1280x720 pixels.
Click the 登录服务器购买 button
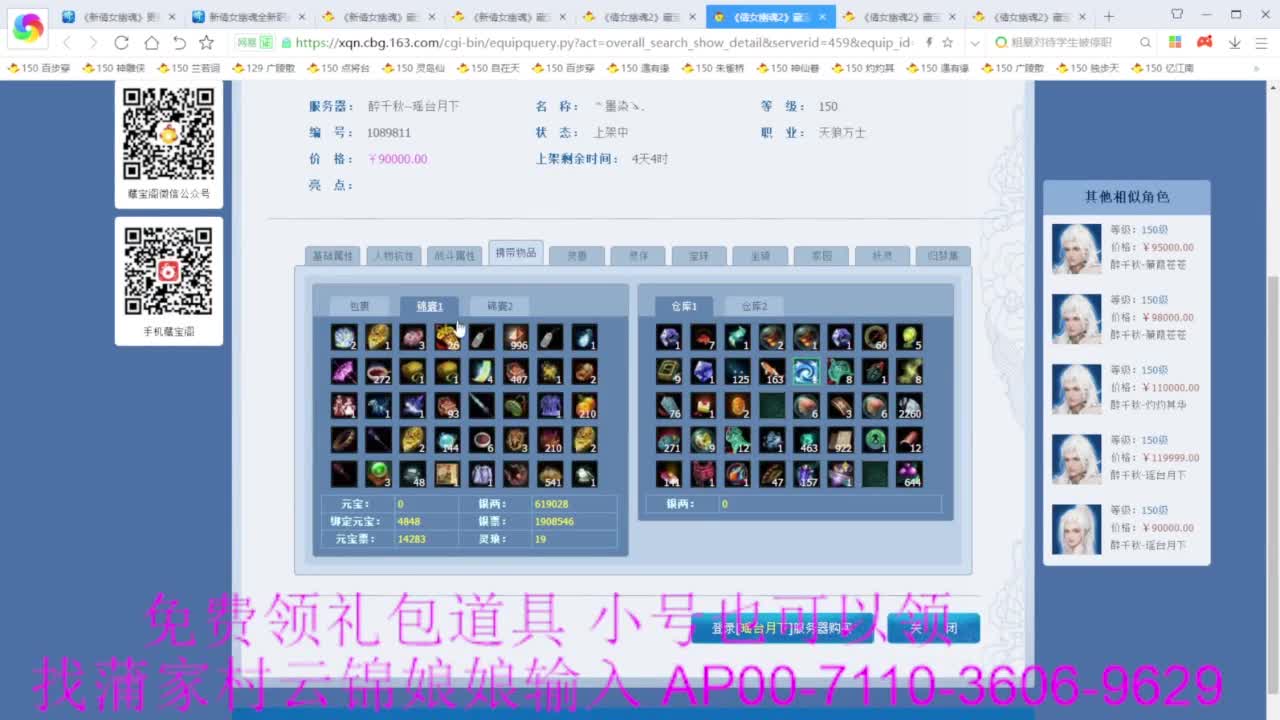(x=781, y=628)
